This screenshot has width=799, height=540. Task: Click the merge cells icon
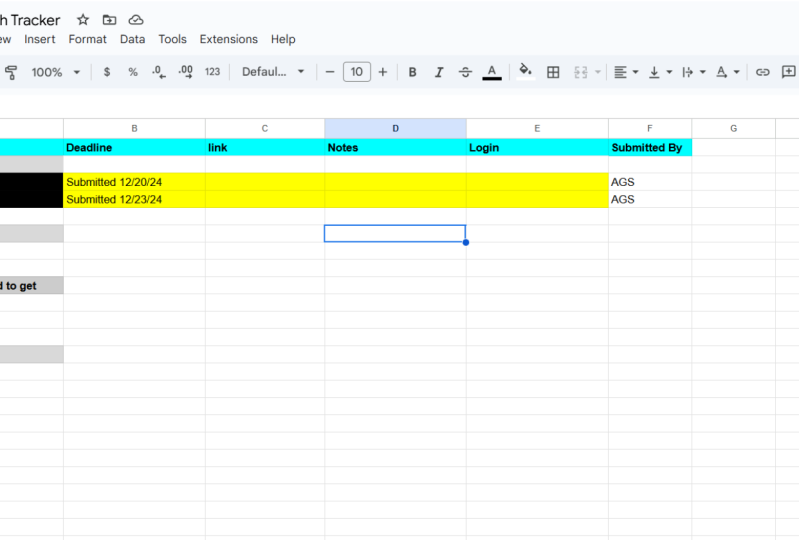(x=580, y=72)
